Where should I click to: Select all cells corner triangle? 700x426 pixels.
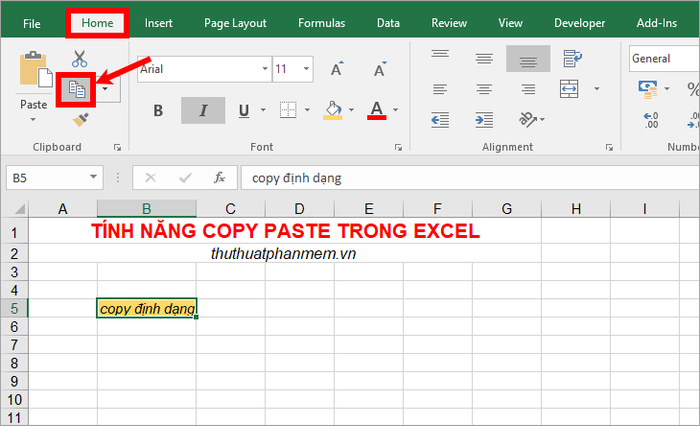pyautogui.click(x=19, y=209)
